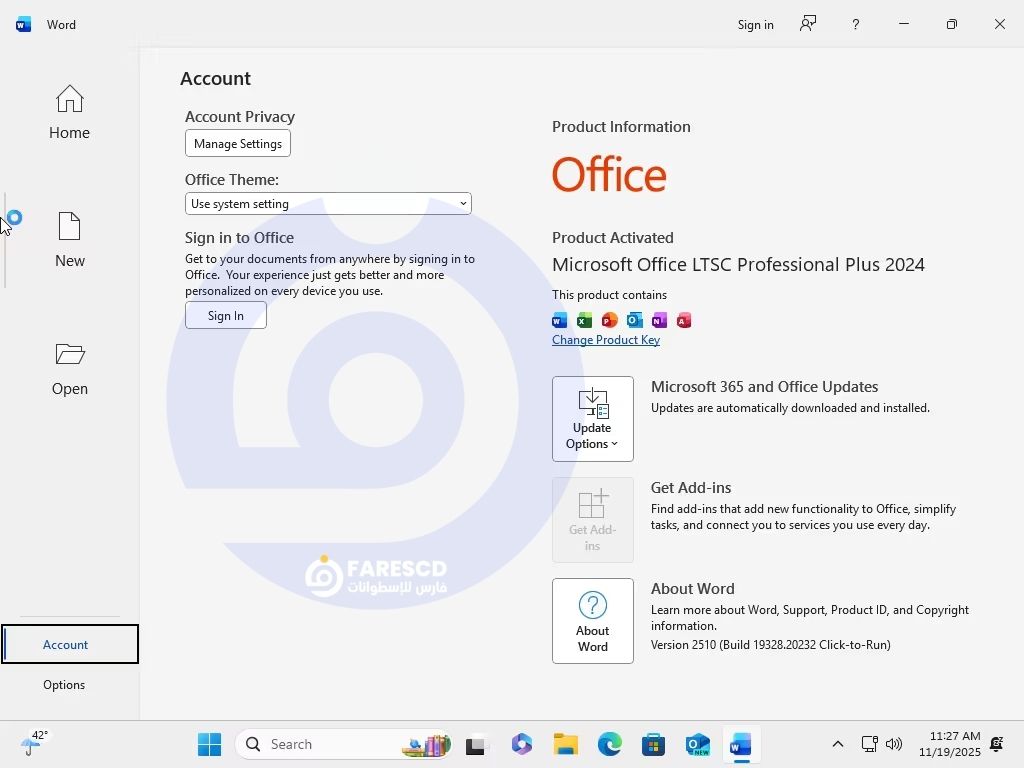Open Microsoft Edge from the taskbar
The image size is (1024, 768).
[610, 744]
